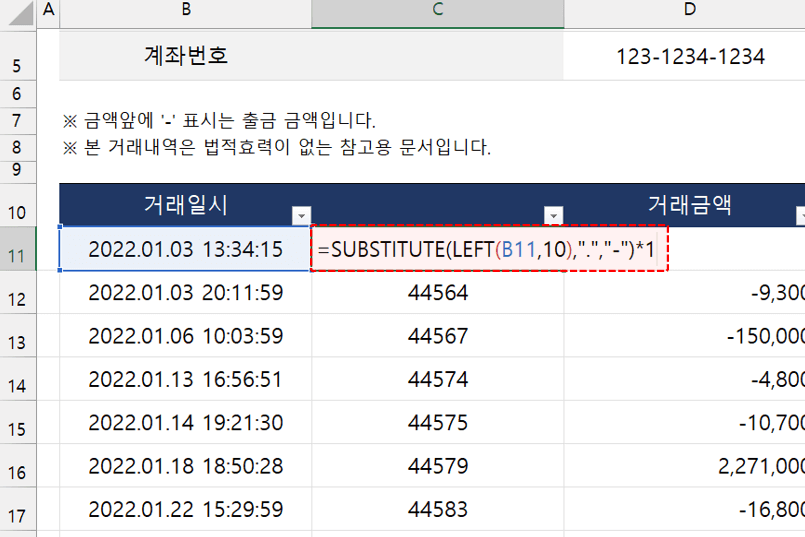Screen dimensions: 805x537
Task: Click the 계좌번호 label cell
Action: [311, 55]
